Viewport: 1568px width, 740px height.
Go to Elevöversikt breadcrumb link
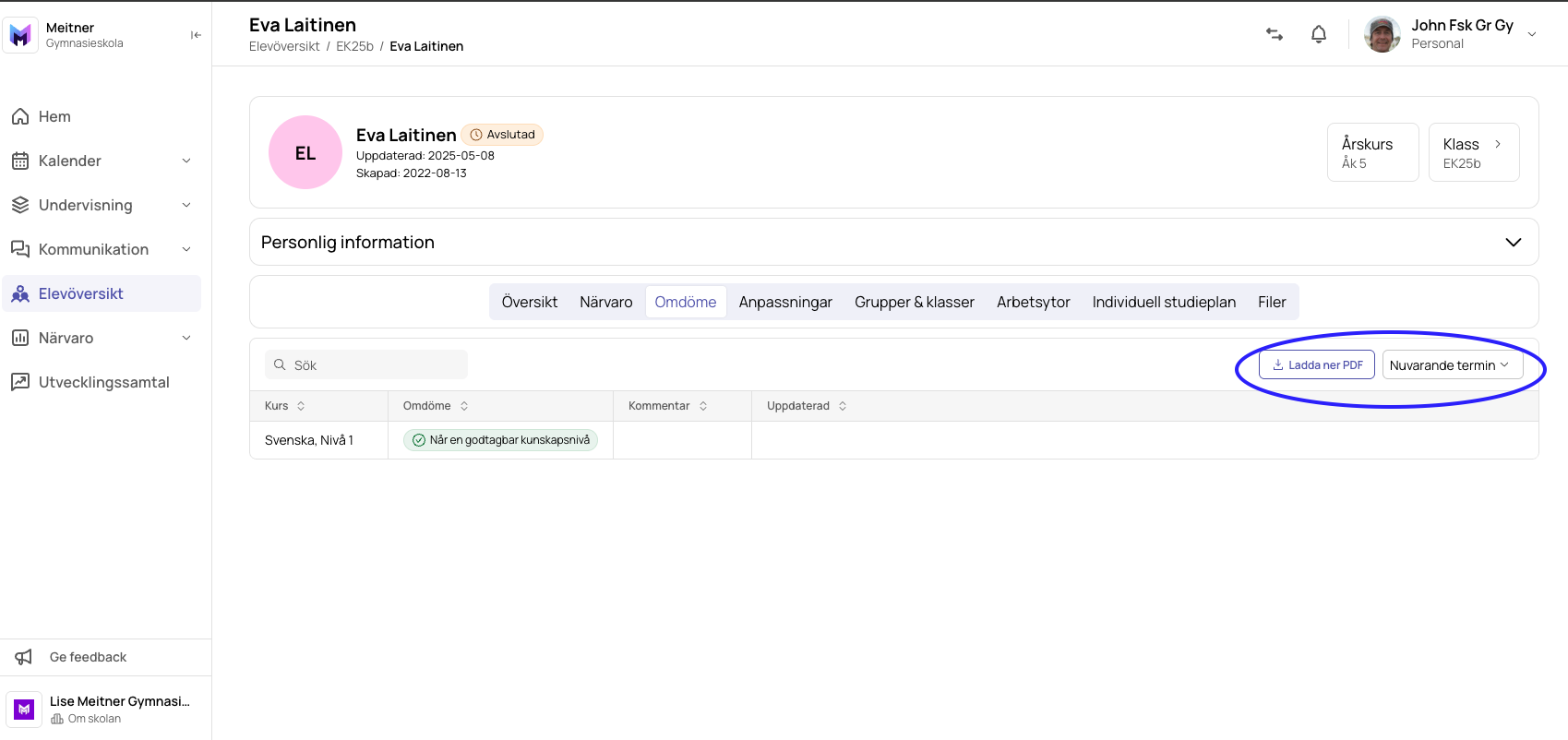[284, 46]
